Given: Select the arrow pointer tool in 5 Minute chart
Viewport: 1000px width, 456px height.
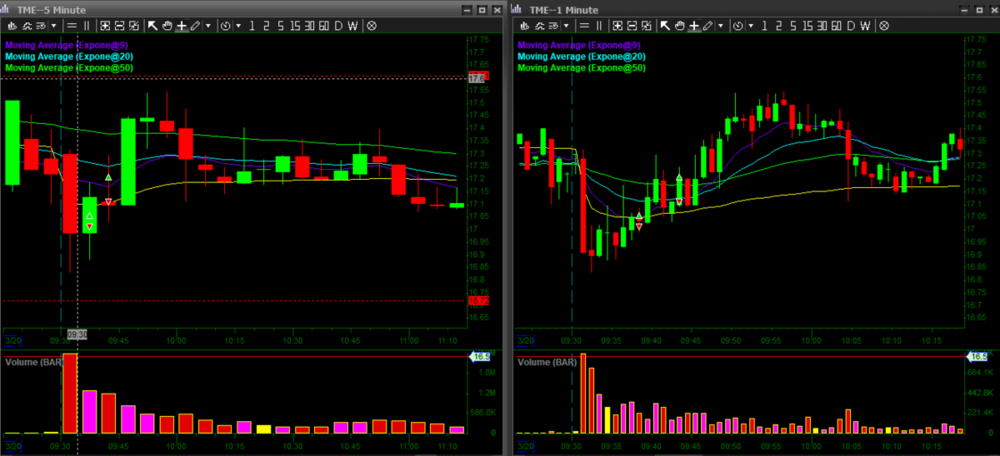Looking at the screenshot, I should (x=153, y=25).
